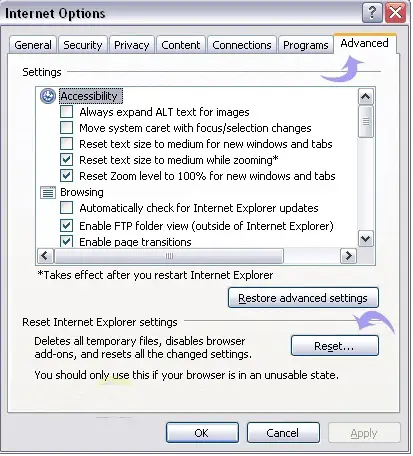Switch to the Security tab
413x456 pixels.
[83, 45]
